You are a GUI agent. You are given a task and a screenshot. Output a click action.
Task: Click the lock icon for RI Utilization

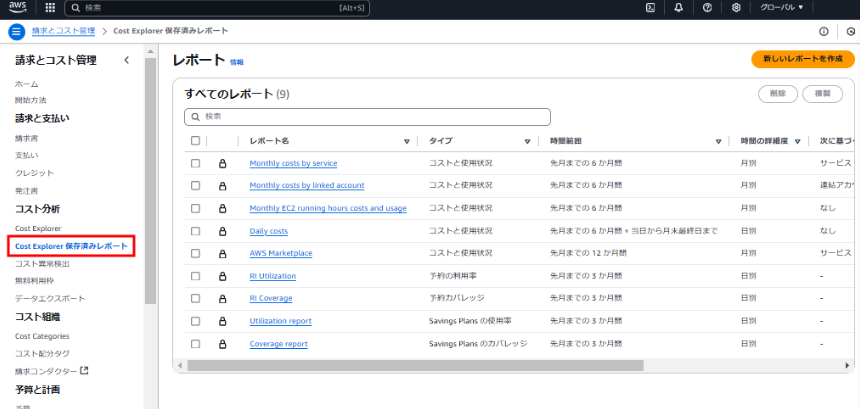point(222,276)
